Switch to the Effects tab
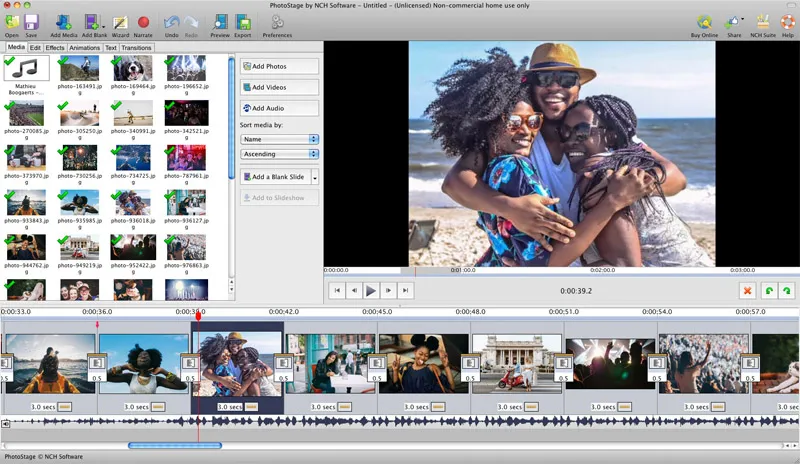This screenshot has width=800, height=464. (55, 48)
